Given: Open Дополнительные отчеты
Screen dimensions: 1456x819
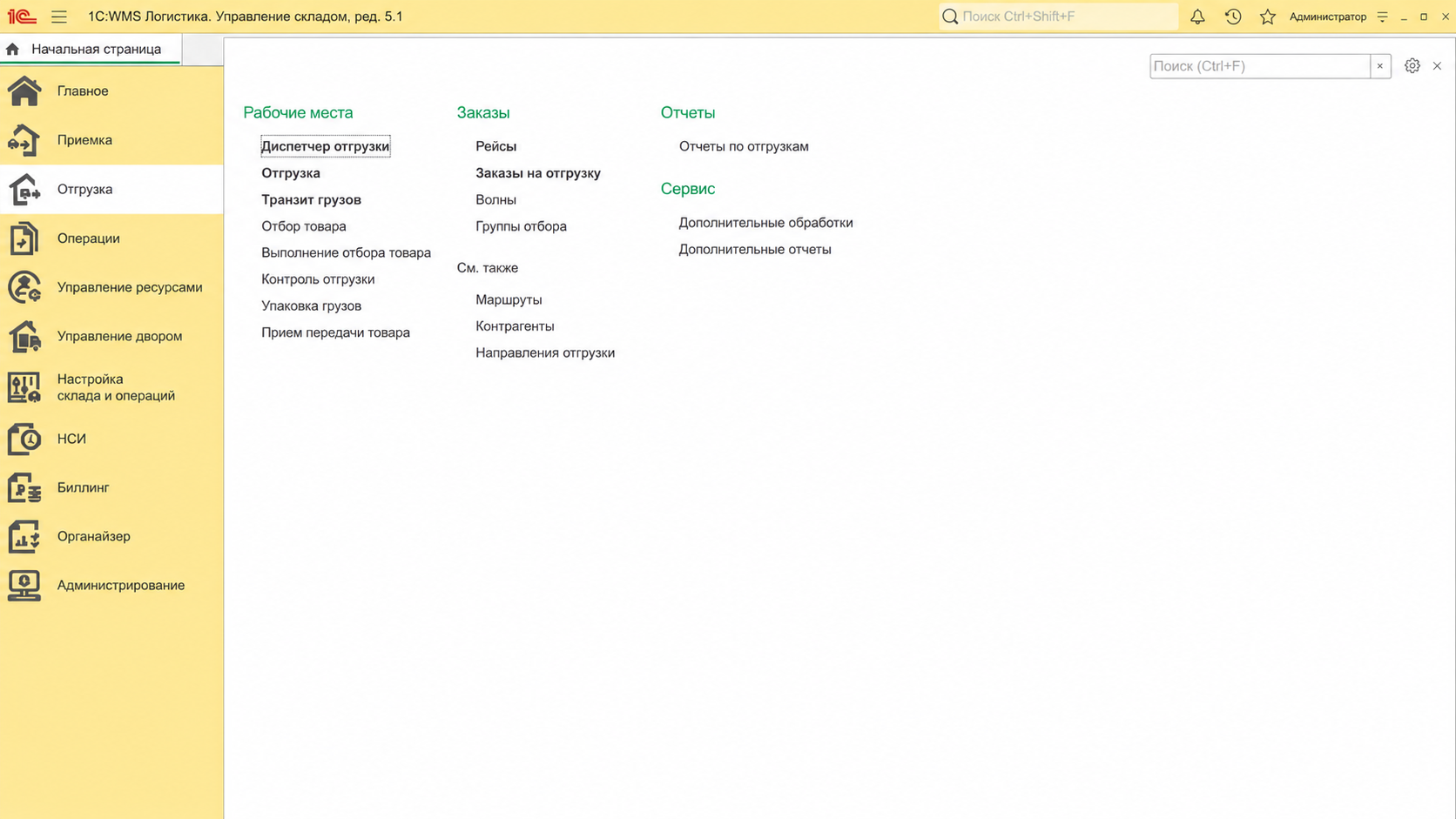Looking at the screenshot, I should [755, 249].
